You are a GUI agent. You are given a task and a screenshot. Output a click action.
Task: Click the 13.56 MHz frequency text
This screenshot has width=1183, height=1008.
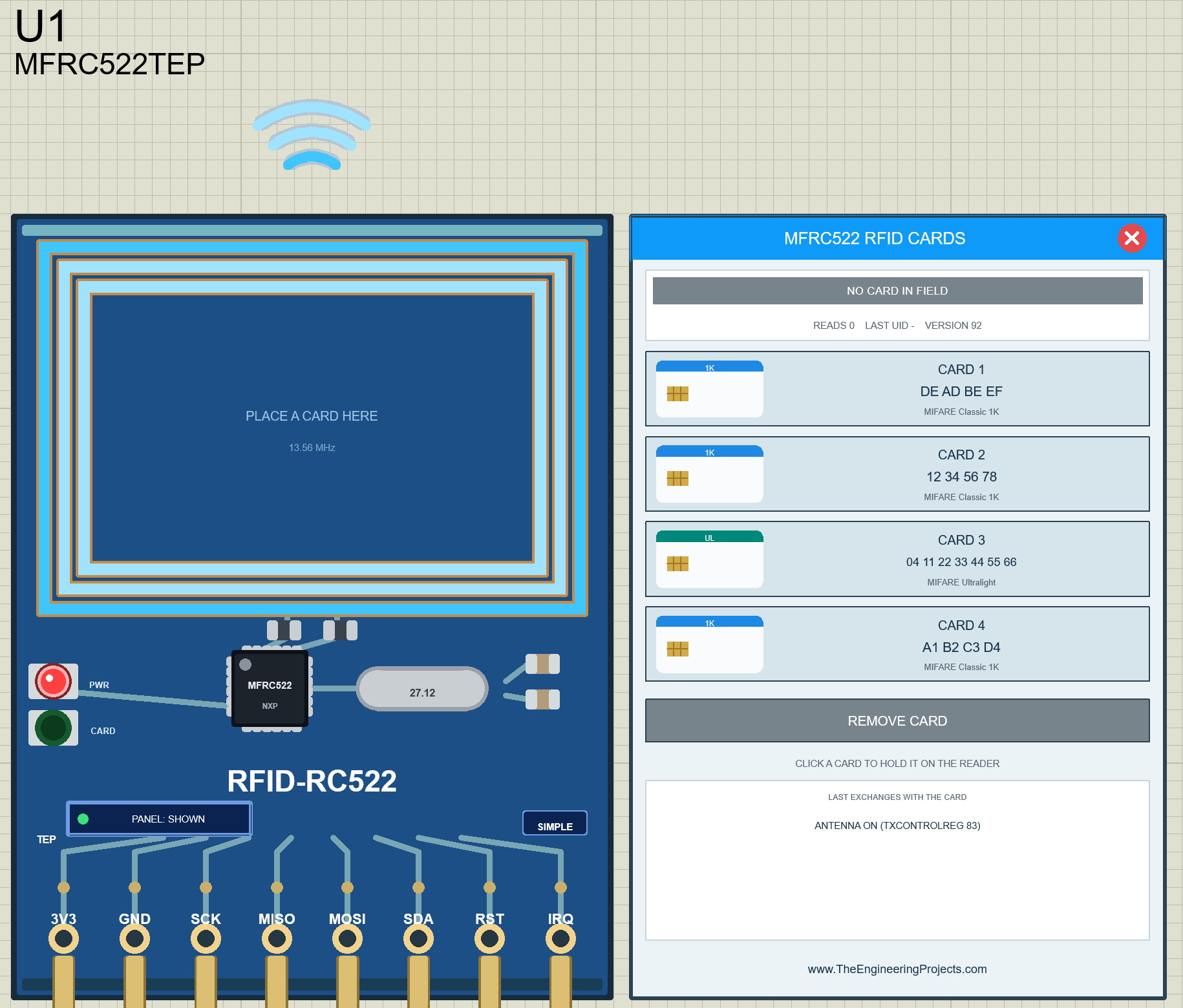click(x=312, y=448)
